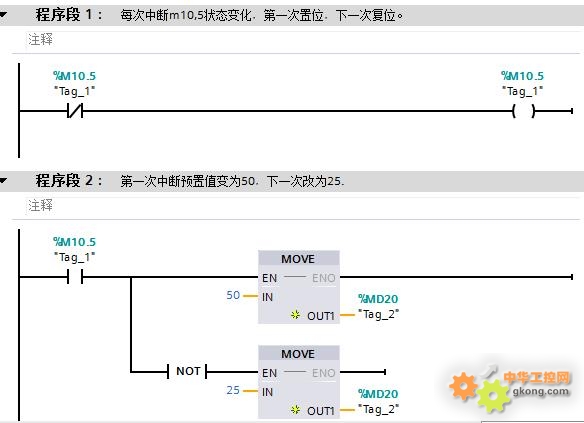
Task: Click %M10.5 address above the coil
Action: coord(522,76)
